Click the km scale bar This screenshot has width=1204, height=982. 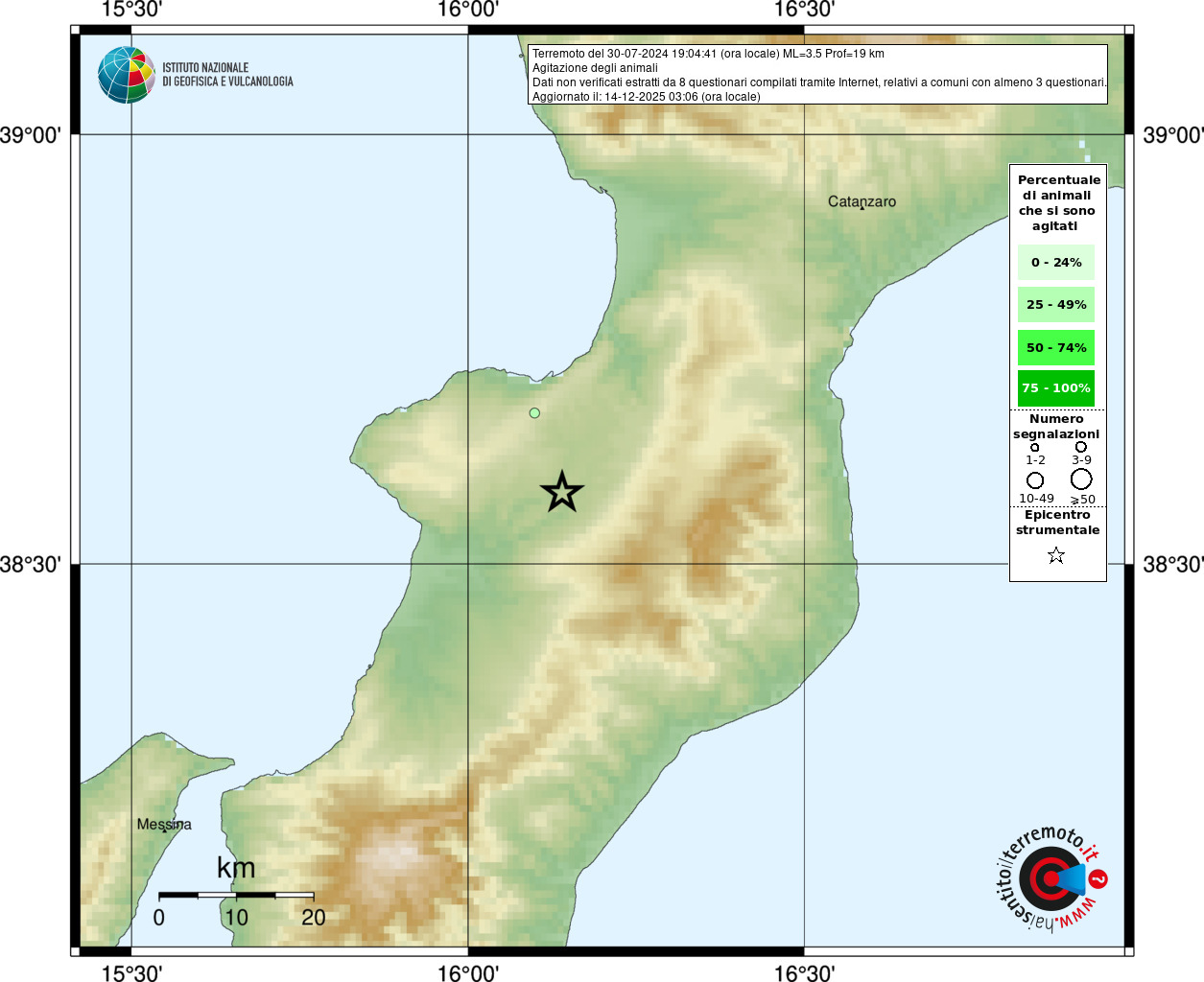[x=236, y=895]
